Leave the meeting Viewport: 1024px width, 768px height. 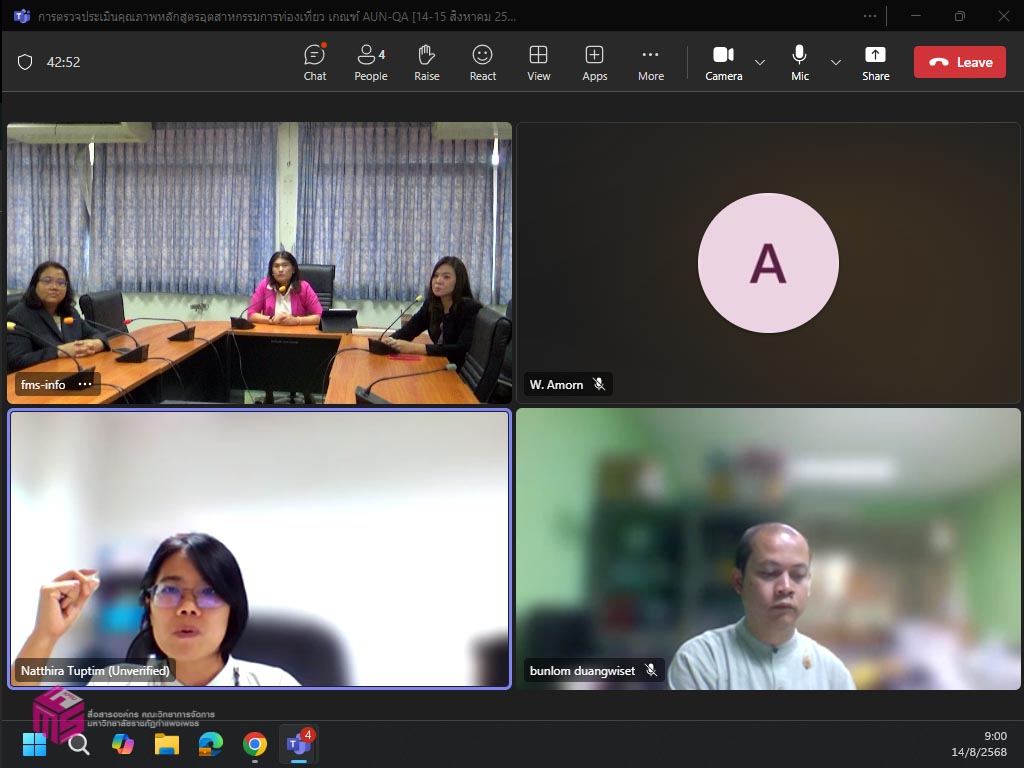pos(959,62)
